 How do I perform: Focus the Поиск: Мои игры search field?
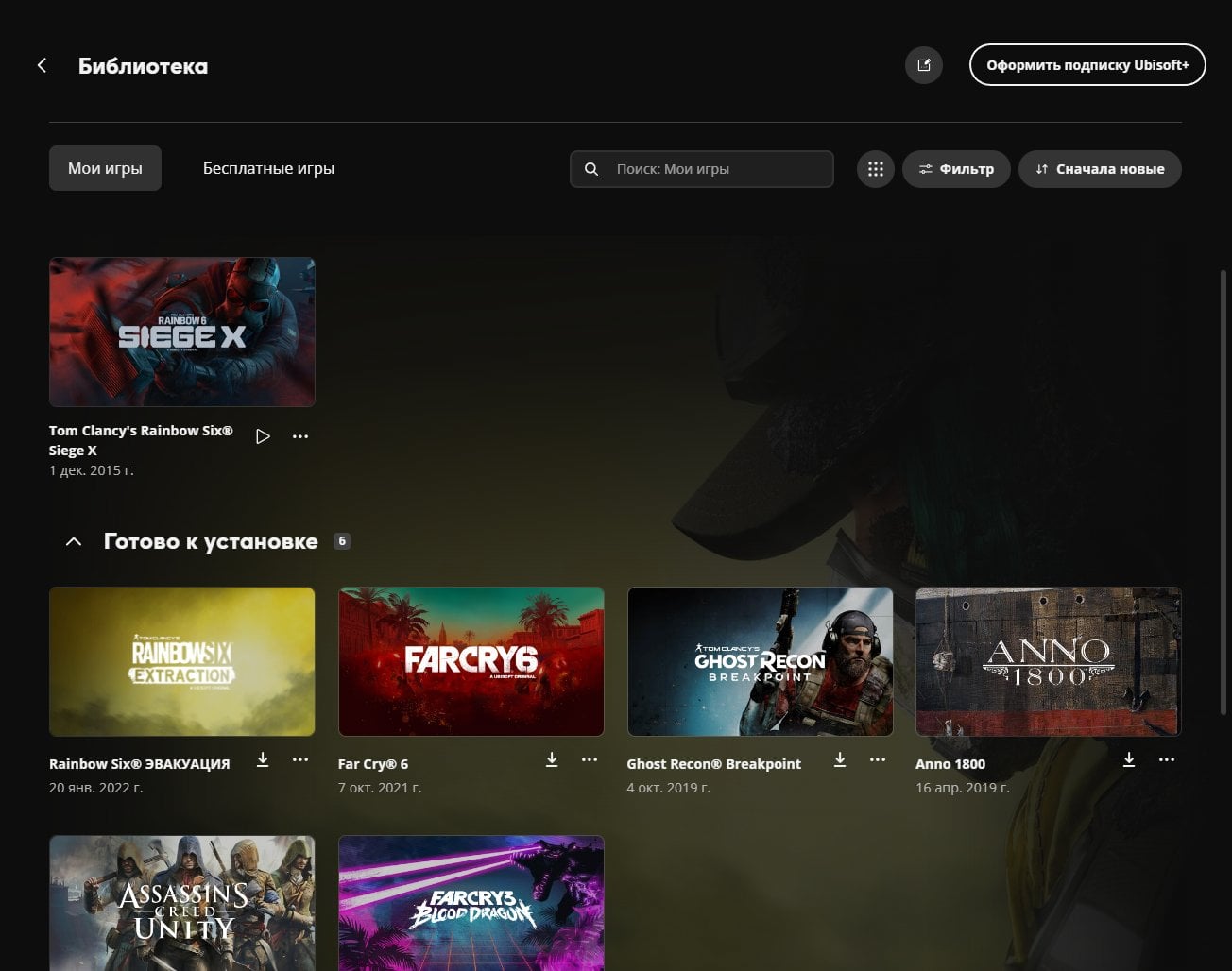click(702, 169)
